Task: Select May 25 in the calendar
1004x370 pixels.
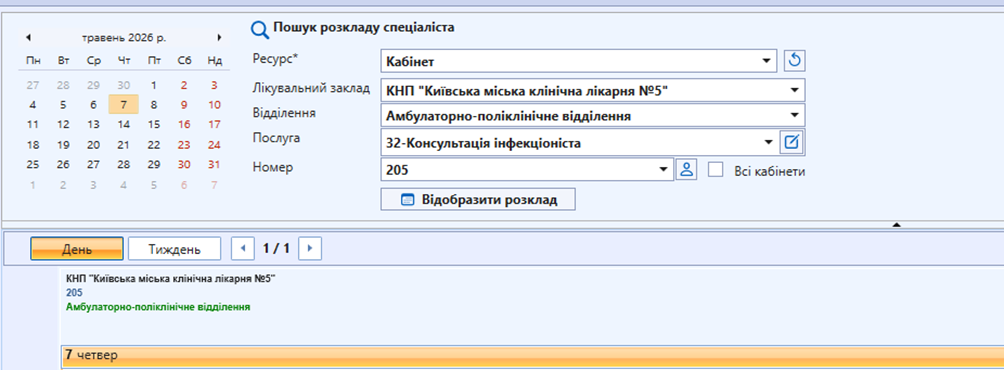Action: [x=33, y=165]
